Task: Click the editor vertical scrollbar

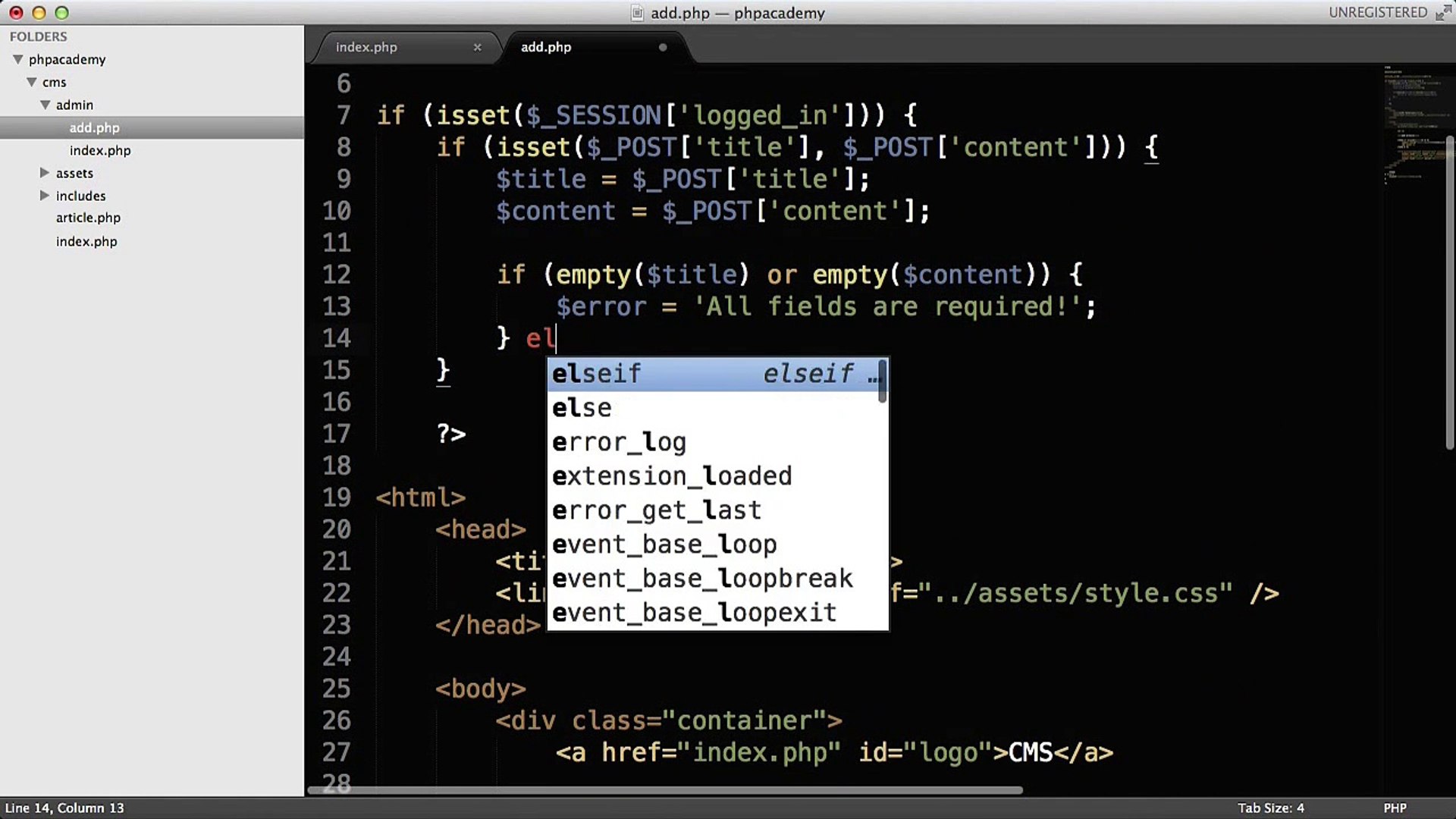Action: pyautogui.click(x=1449, y=292)
